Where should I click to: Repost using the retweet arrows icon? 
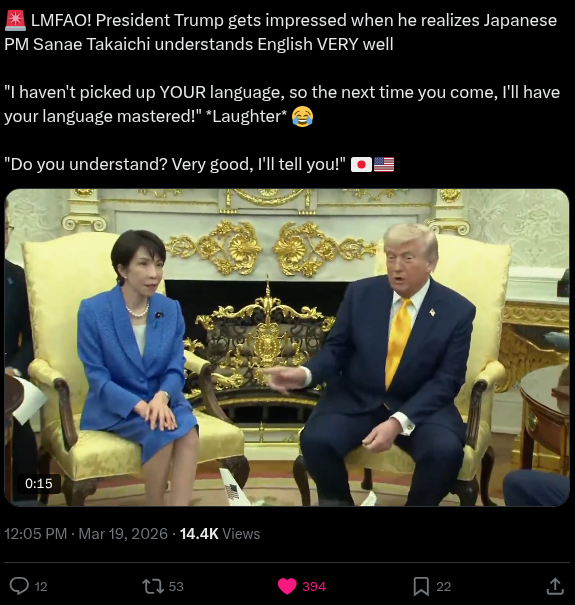click(153, 586)
